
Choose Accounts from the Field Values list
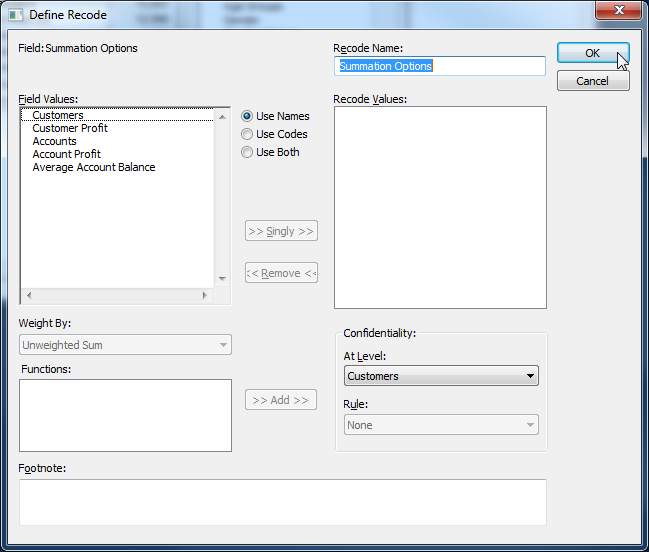pos(54,141)
